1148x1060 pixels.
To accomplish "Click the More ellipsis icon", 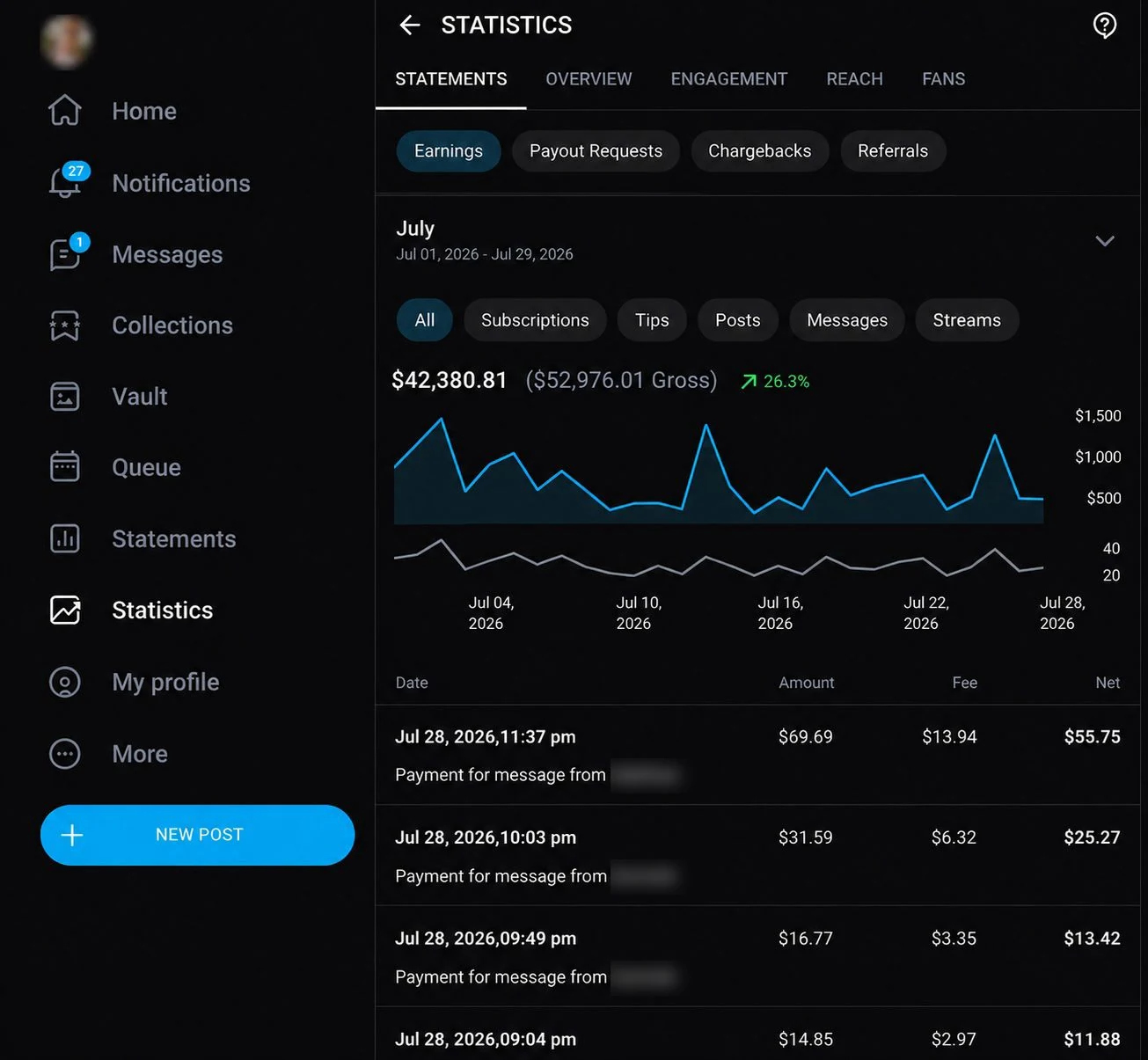I will 65,754.
